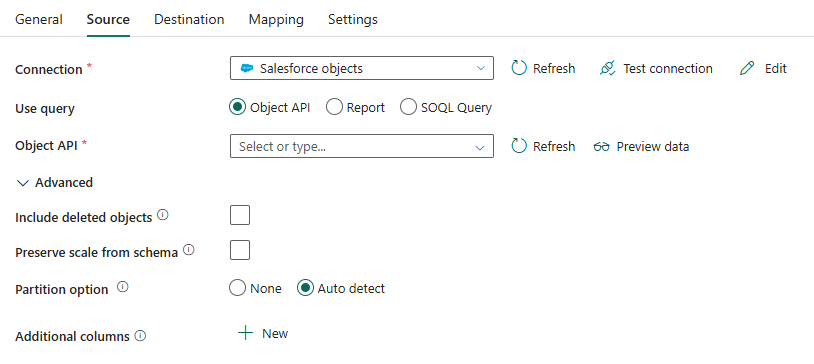
Task: Click the Refresh label next to Connection
Action: (554, 69)
